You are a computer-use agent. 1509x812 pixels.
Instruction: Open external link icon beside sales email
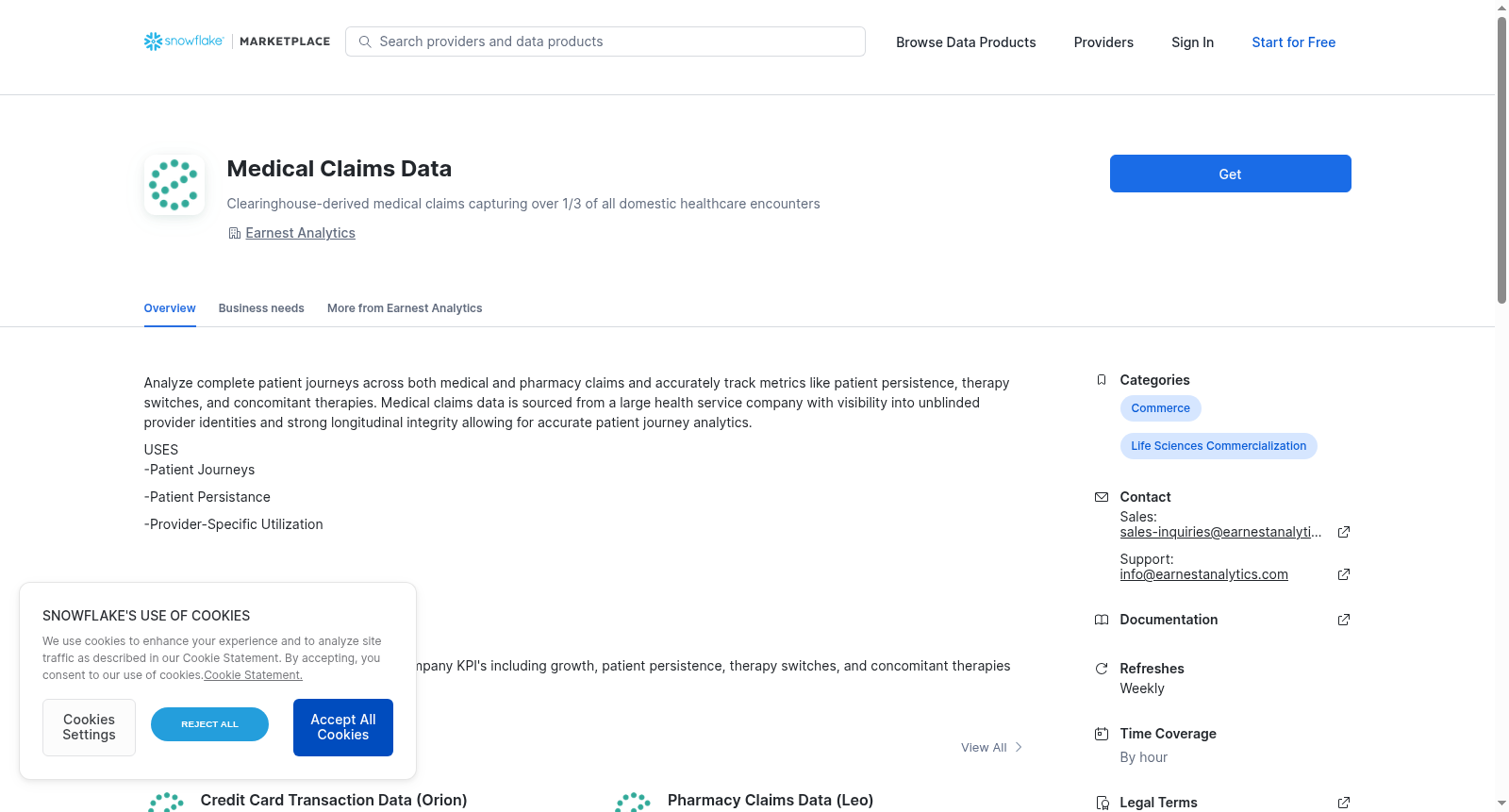1344,532
